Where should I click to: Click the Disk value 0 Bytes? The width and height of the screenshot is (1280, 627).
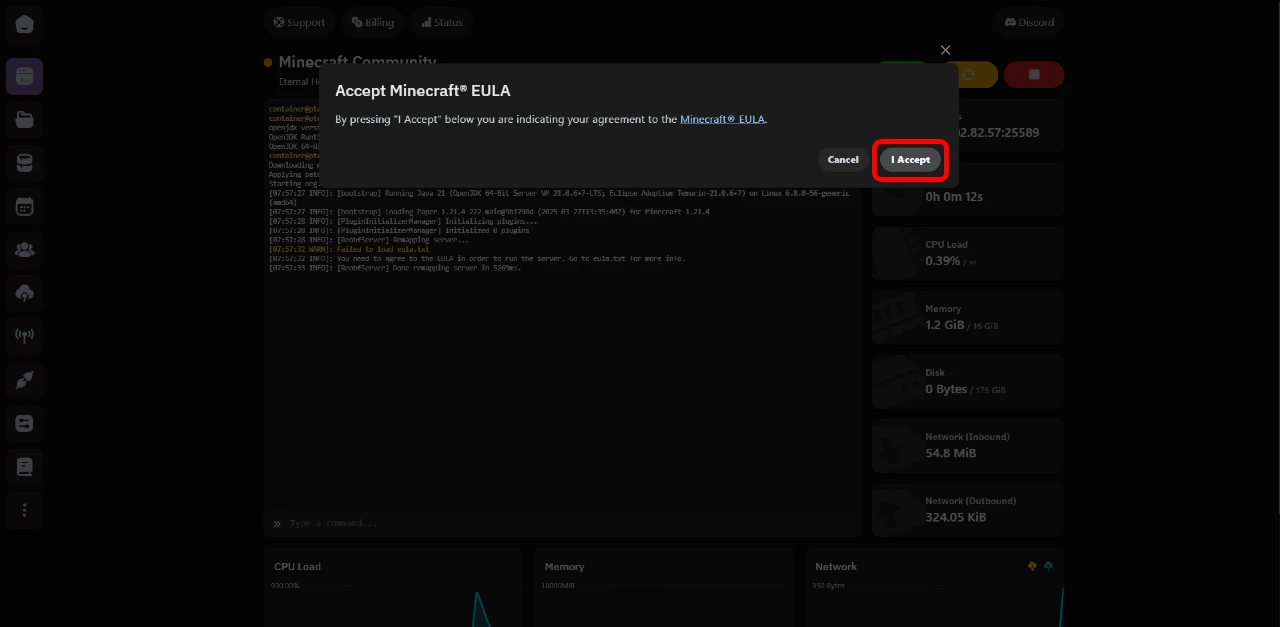point(946,389)
